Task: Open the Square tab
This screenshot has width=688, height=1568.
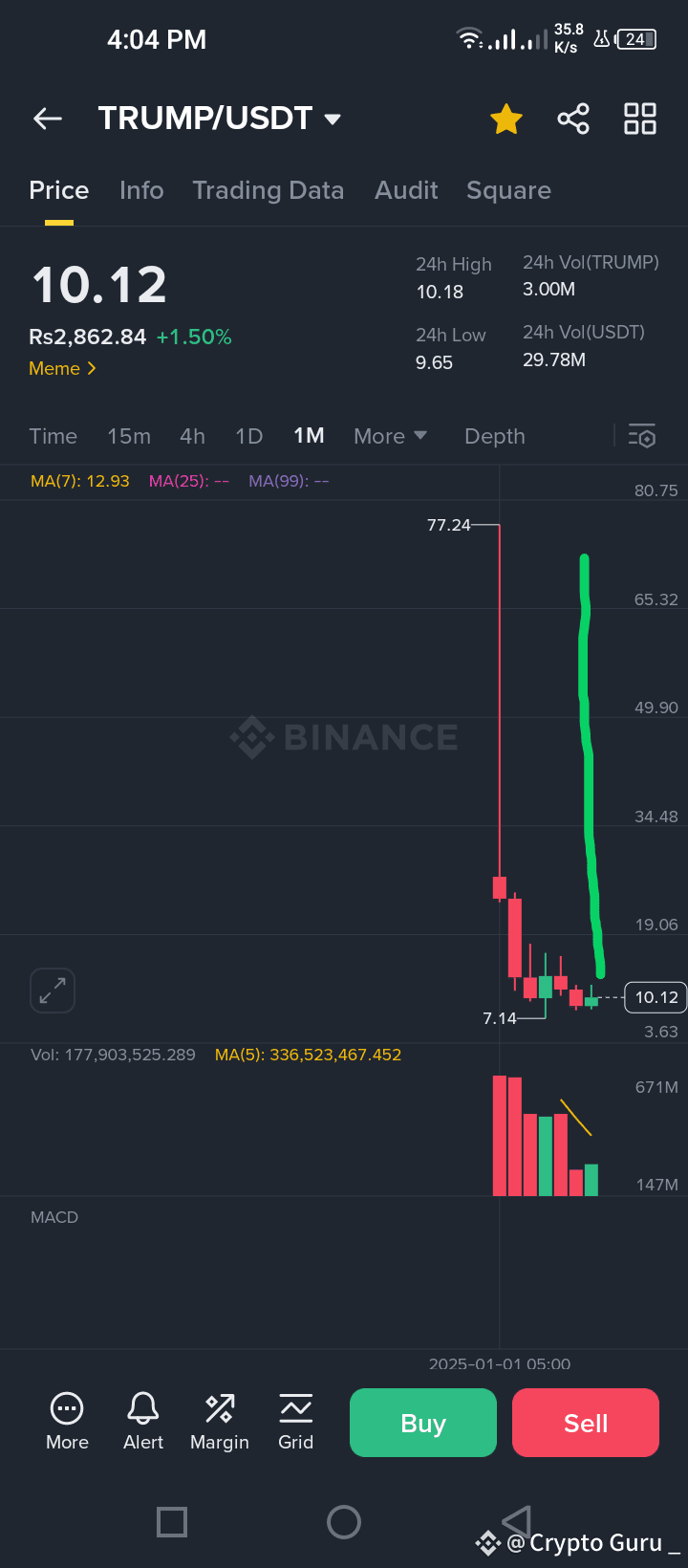Action: tap(508, 190)
